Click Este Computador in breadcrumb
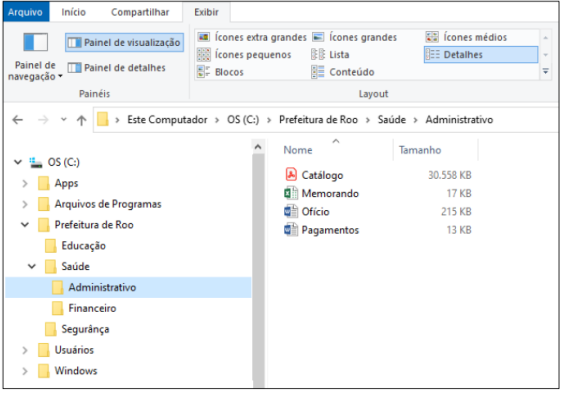The height and width of the screenshot is (393, 562). tap(167, 119)
